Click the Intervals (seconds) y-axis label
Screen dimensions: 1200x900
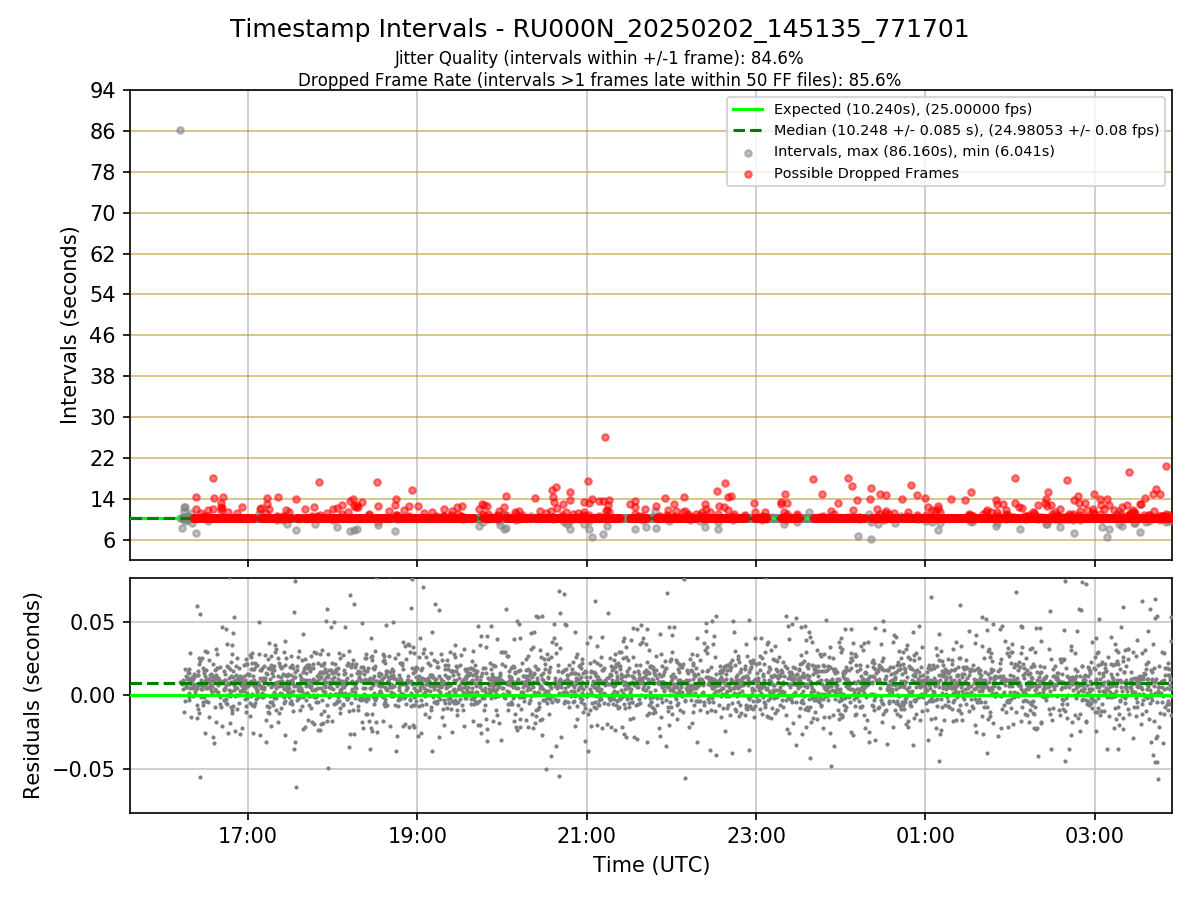tap(69, 325)
